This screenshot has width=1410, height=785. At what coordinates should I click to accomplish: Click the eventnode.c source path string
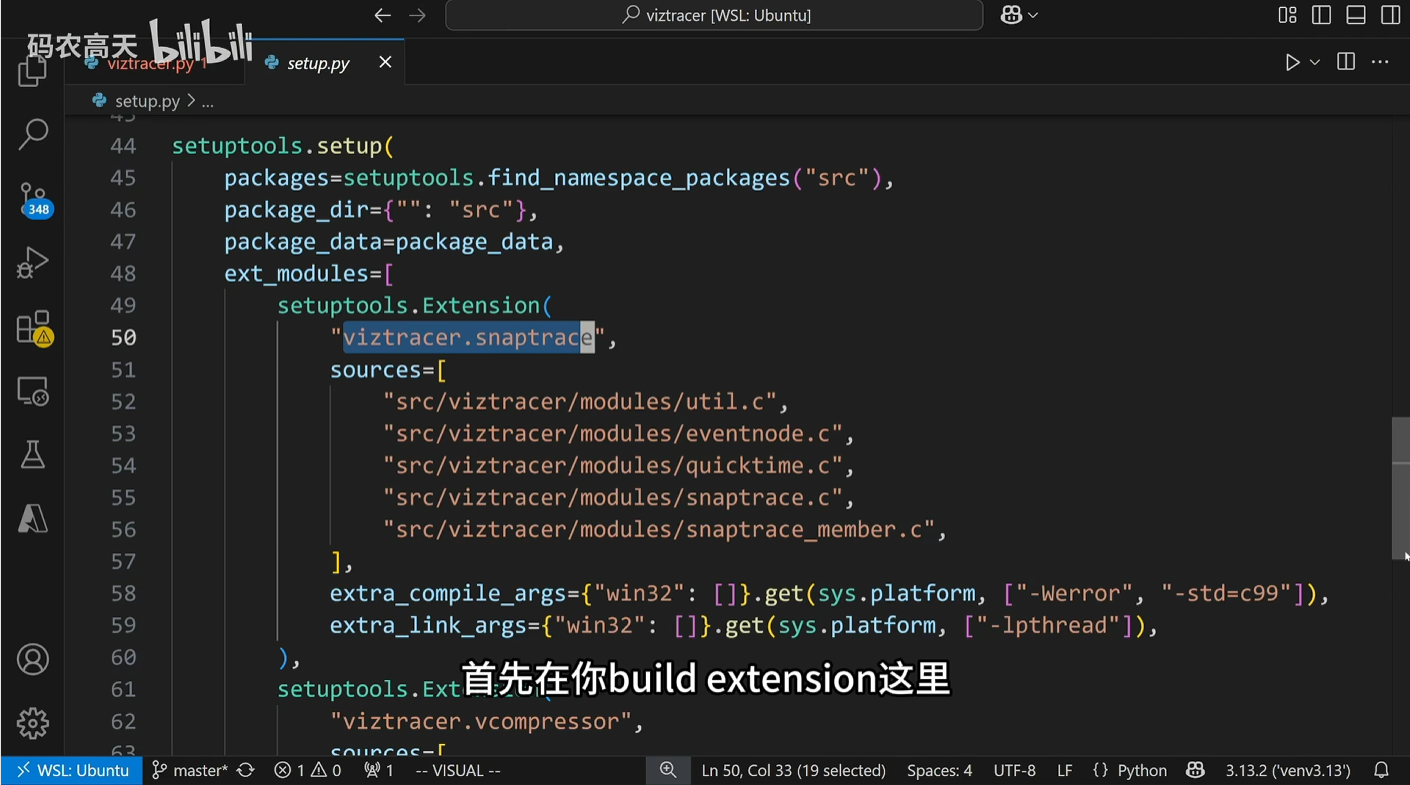pyautogui.click(x=613, y=434)
